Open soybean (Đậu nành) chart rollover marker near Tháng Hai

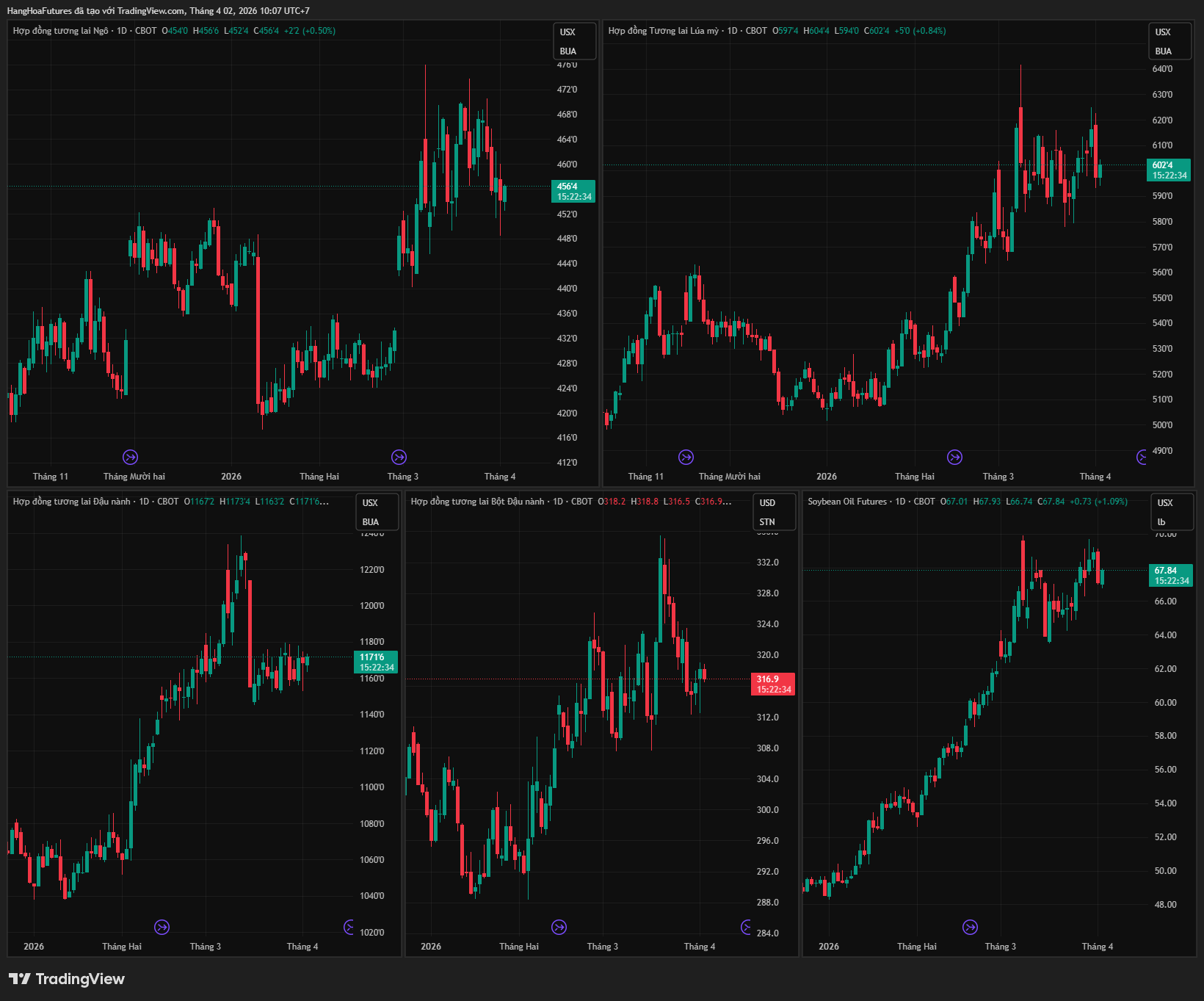(x=162, y=928)
